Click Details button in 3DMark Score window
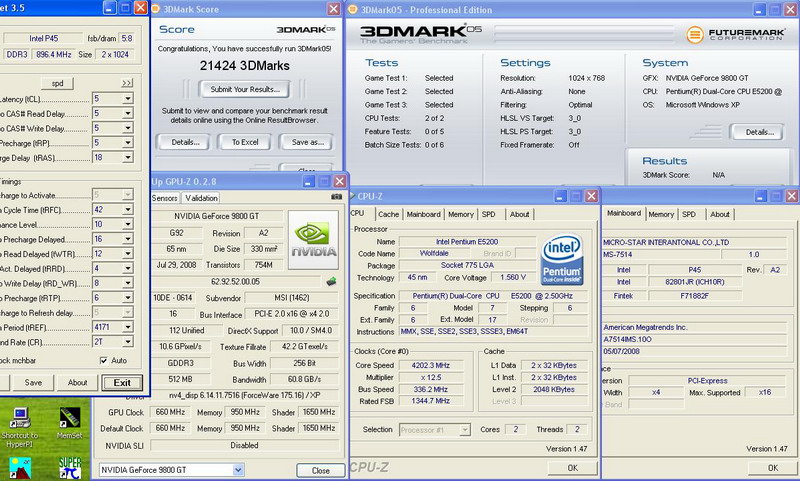Viewport: 800px width, 481px height. pos(185,142)
